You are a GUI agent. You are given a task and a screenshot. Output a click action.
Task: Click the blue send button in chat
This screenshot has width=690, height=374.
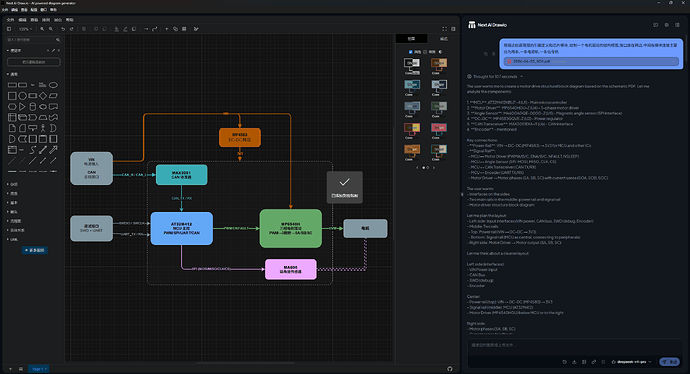669,362
